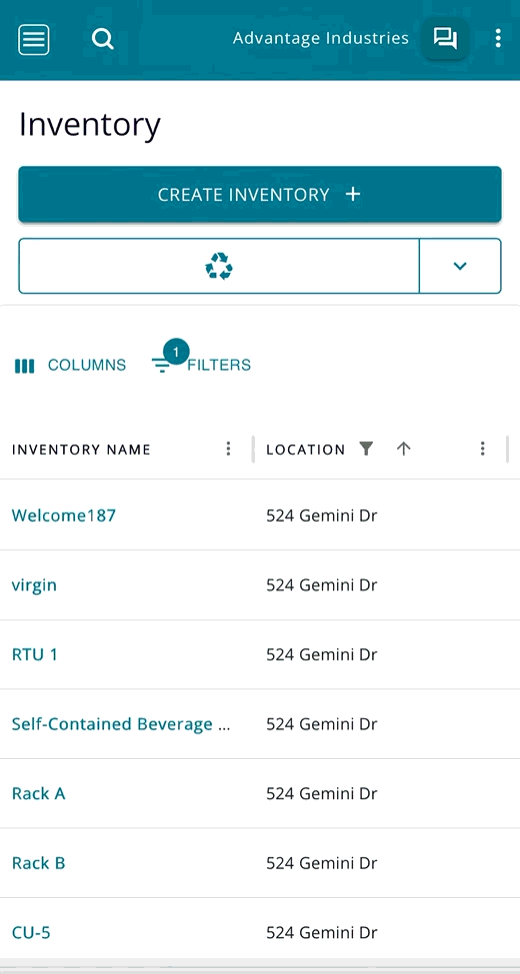Screen dimensions: 520x974
Task: Click Advantage Industries company name
Action: 321,39
